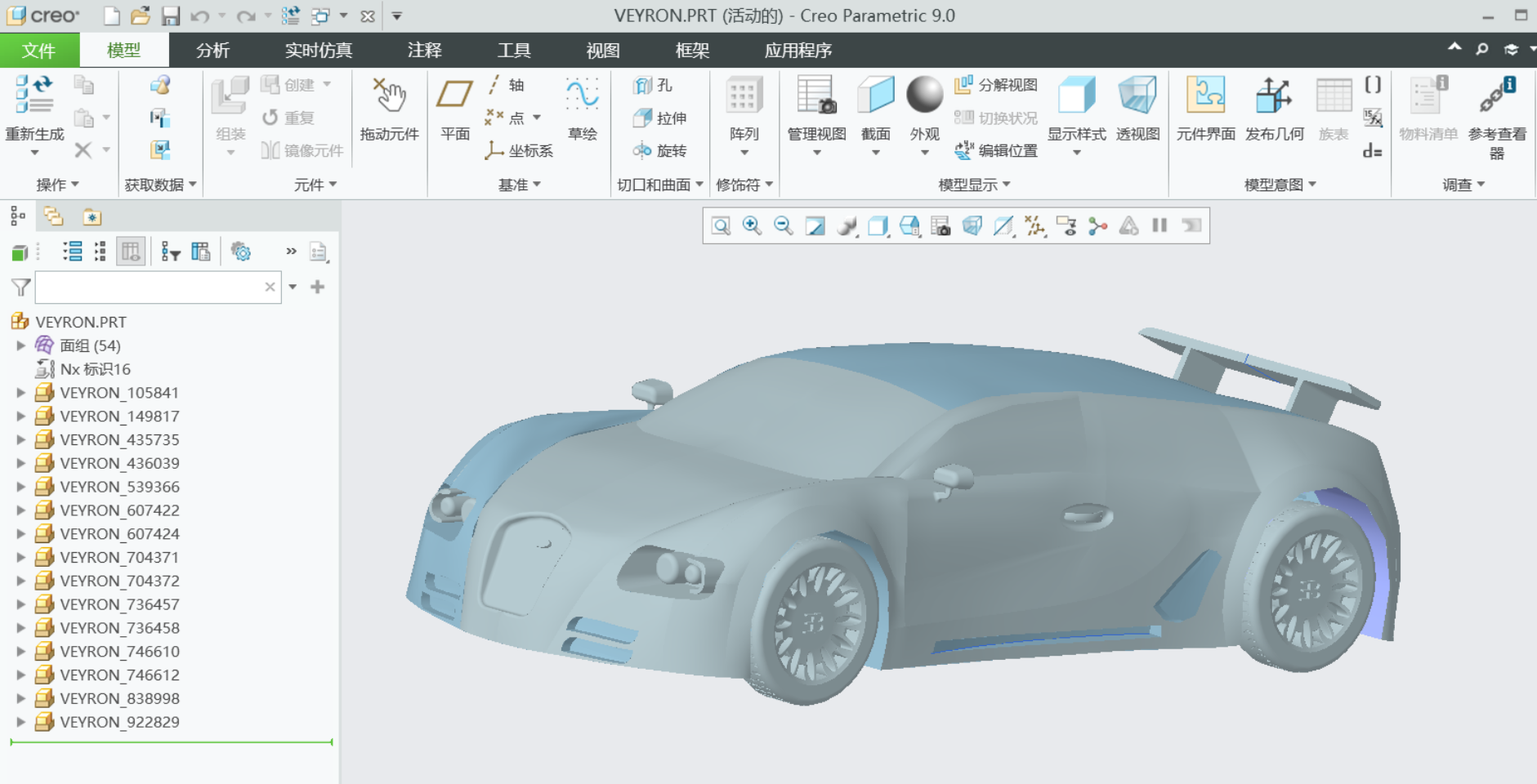Toggle spin center in graphics toolbar
1537x784 pixels.
click(1097, 226)
